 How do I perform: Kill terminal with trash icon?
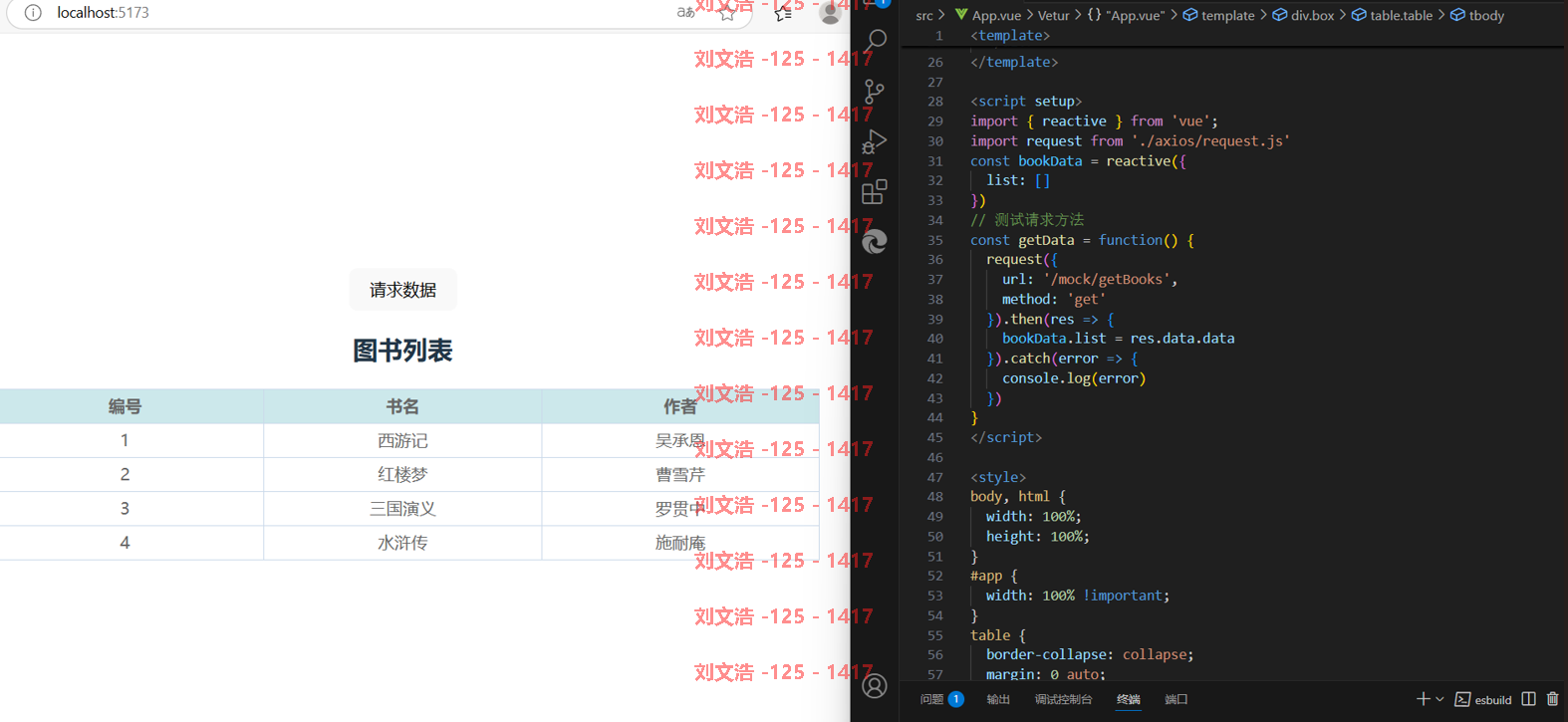tap(1552, 699)
